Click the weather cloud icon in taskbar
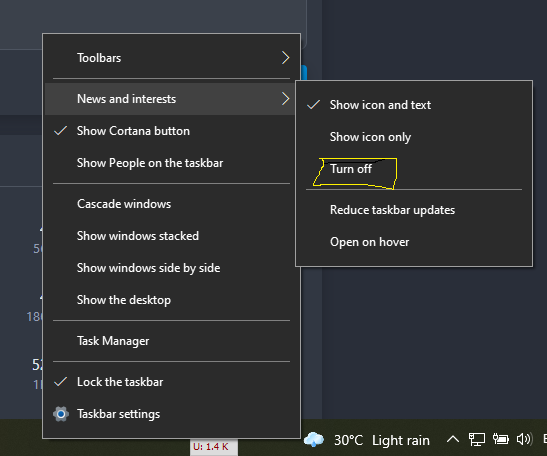The height and width of the screenshot is (456, 547). tap(314, 439)
